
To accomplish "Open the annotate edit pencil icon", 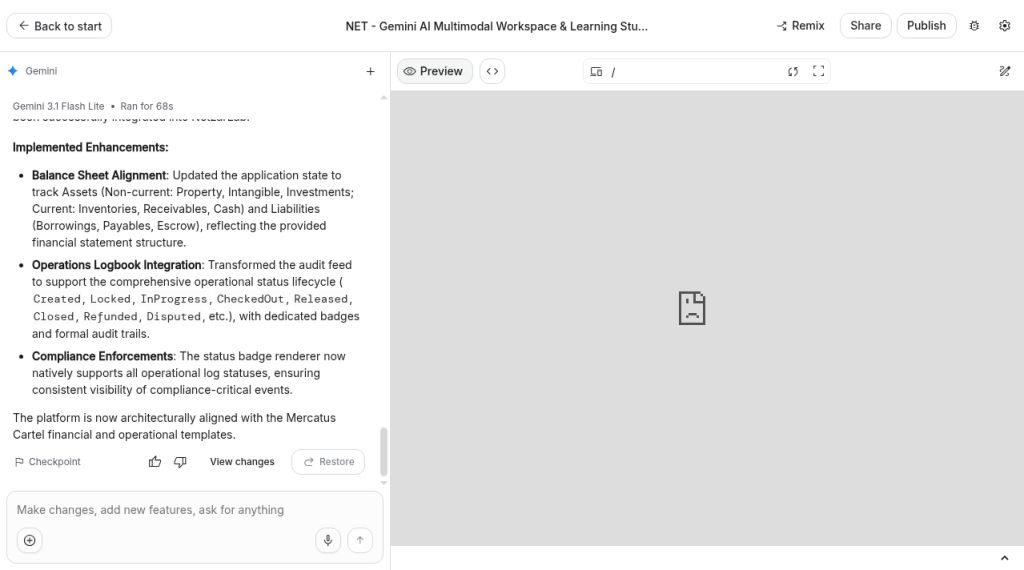I will pos(1004,71).
